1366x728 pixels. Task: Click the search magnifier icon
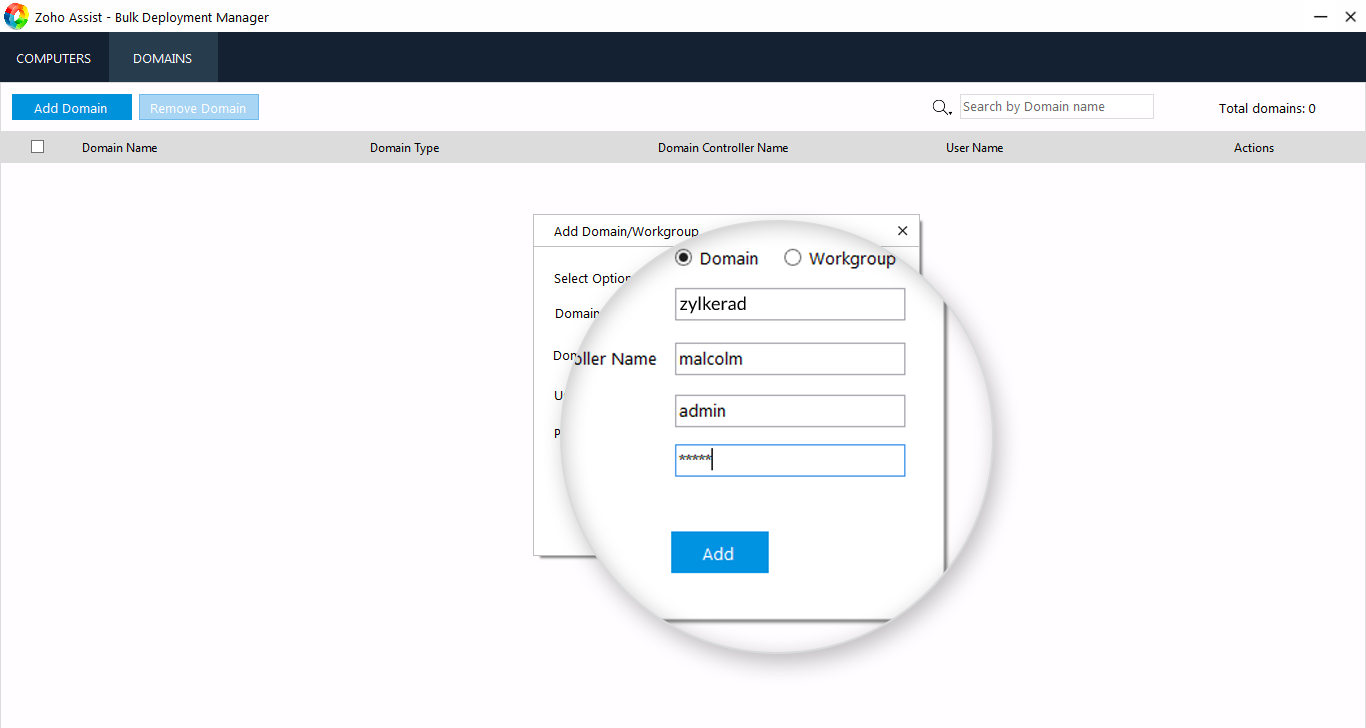pyautogui.click(x=941, y=107)
